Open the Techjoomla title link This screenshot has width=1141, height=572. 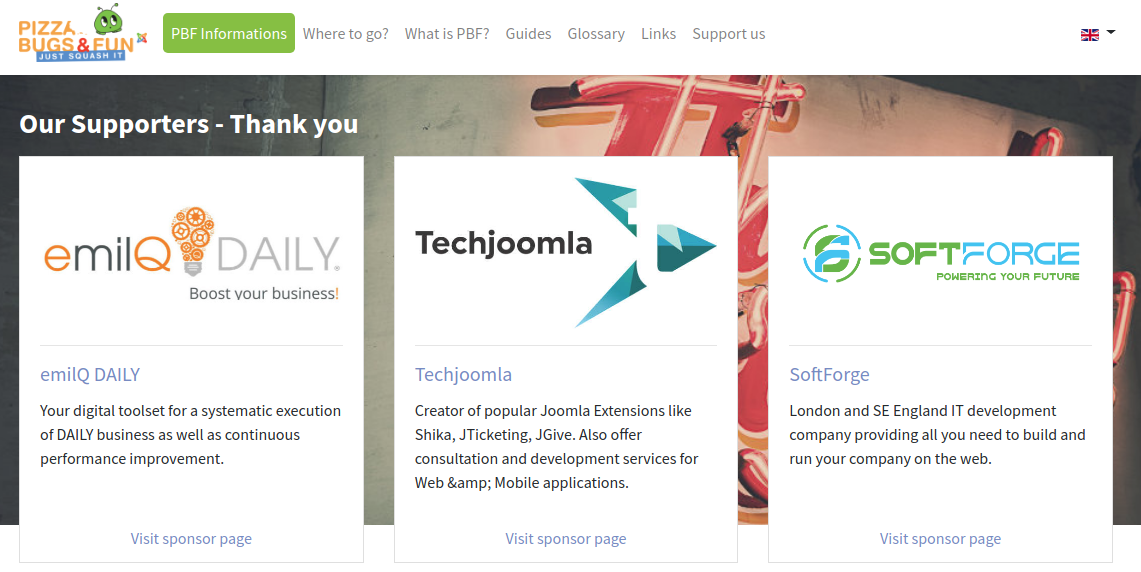(x=463, y=375)
